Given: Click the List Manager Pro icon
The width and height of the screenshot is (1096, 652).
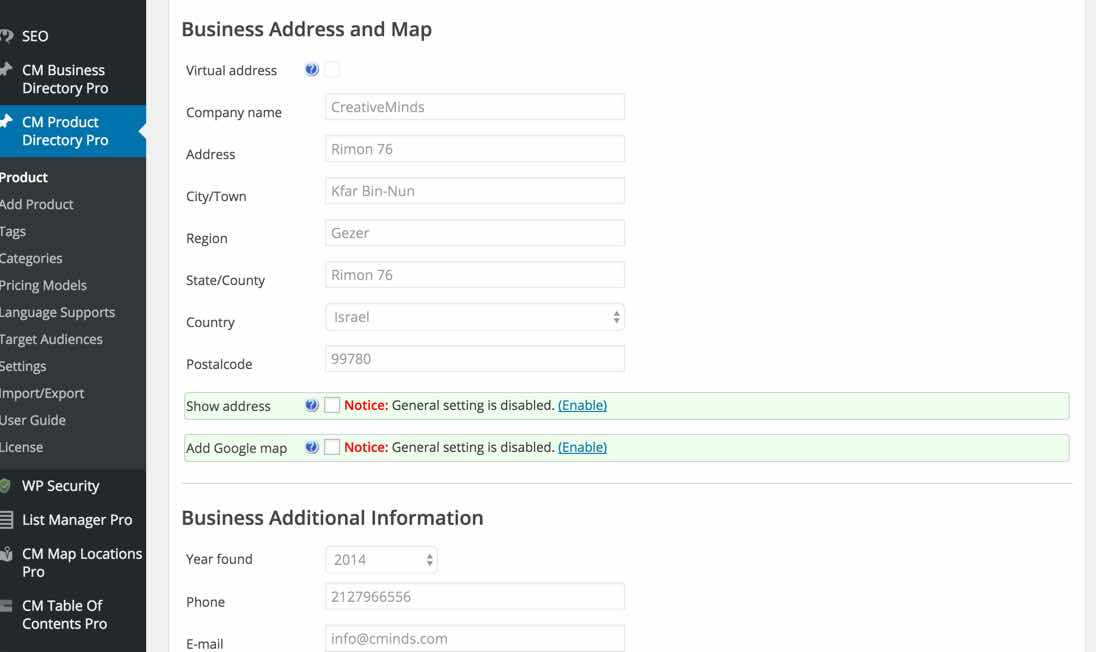Looking at the screenshot, I should (x=6, y=520).
